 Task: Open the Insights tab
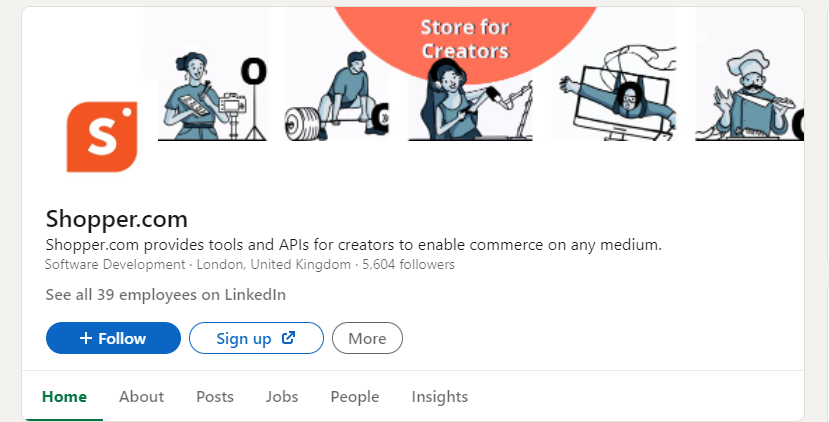coord(440,396)
